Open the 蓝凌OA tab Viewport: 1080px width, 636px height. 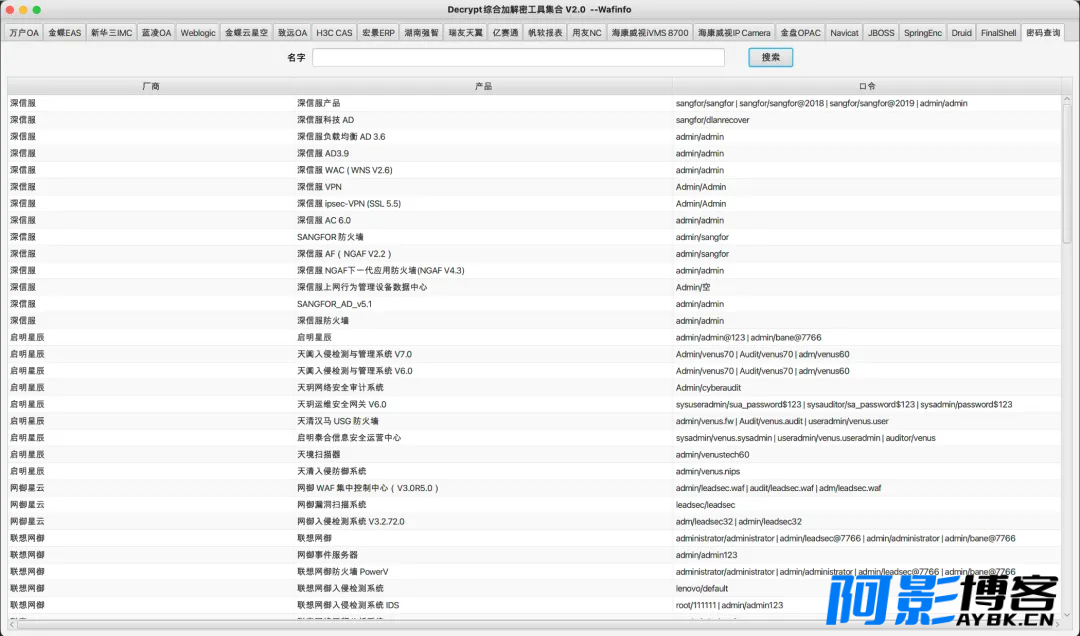pyautogui.click(x=156, y=32)
